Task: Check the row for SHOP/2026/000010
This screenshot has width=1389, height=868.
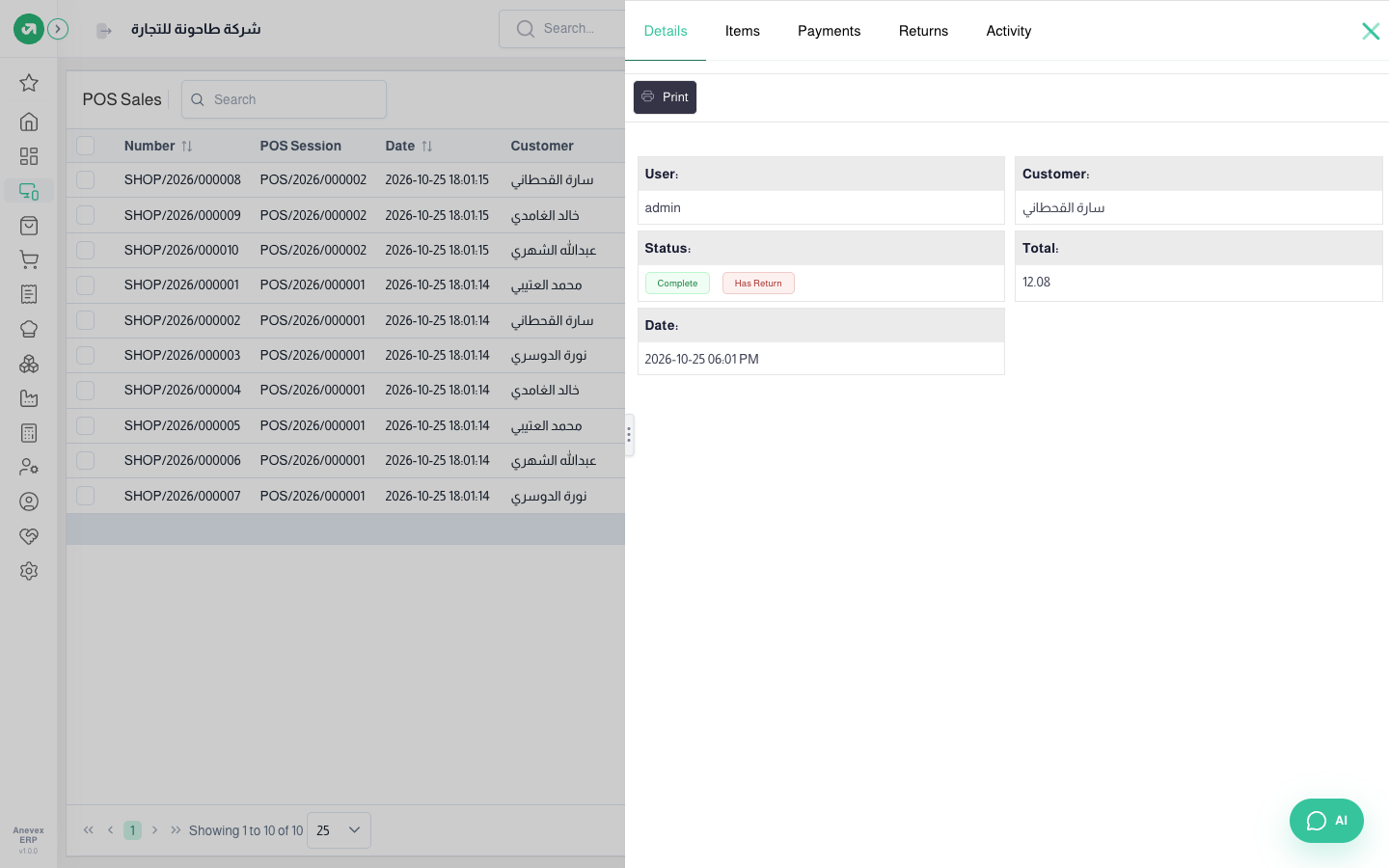Action: pyautogui.click(x=86, y=250)
